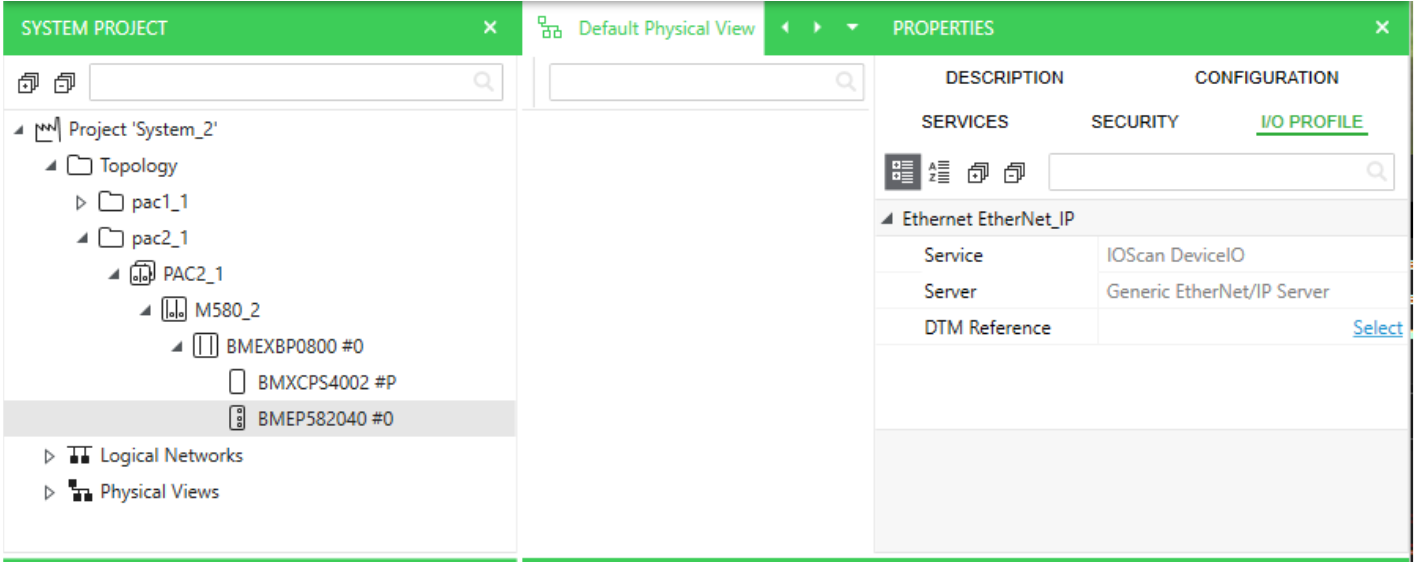Open the Services tab
Image resolution: width=1417 pixels, height=563 pixels.
pyautogui.click(x=964, y=121)
